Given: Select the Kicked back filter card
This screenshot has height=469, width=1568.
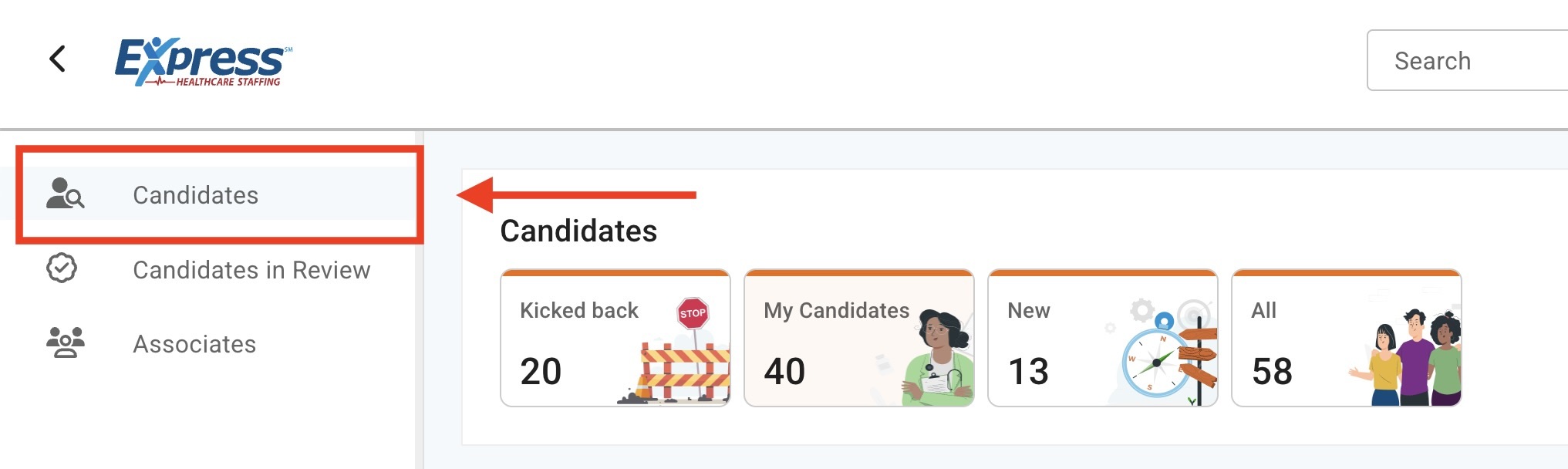Looking at the screenshot, I should [579, 310].
